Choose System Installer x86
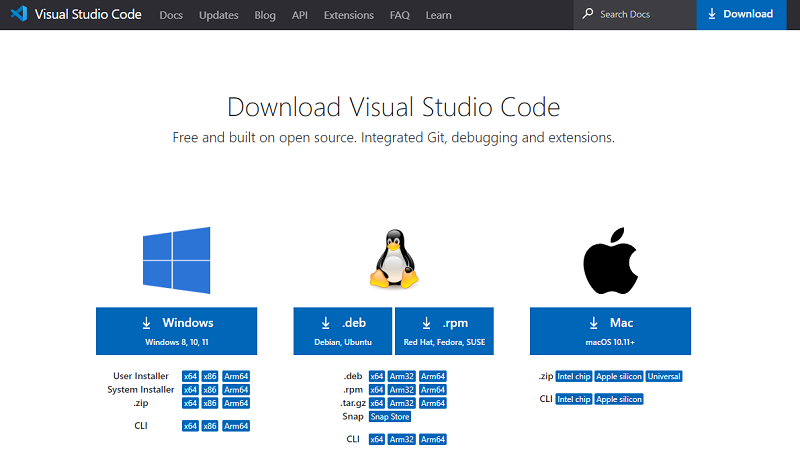 (210, 390)
